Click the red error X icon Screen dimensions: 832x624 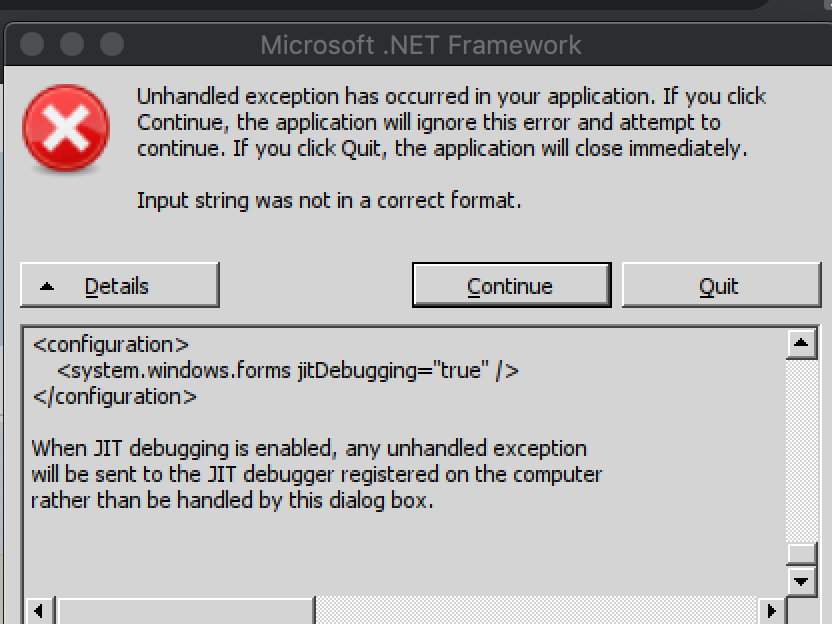(x=66, y=128)
